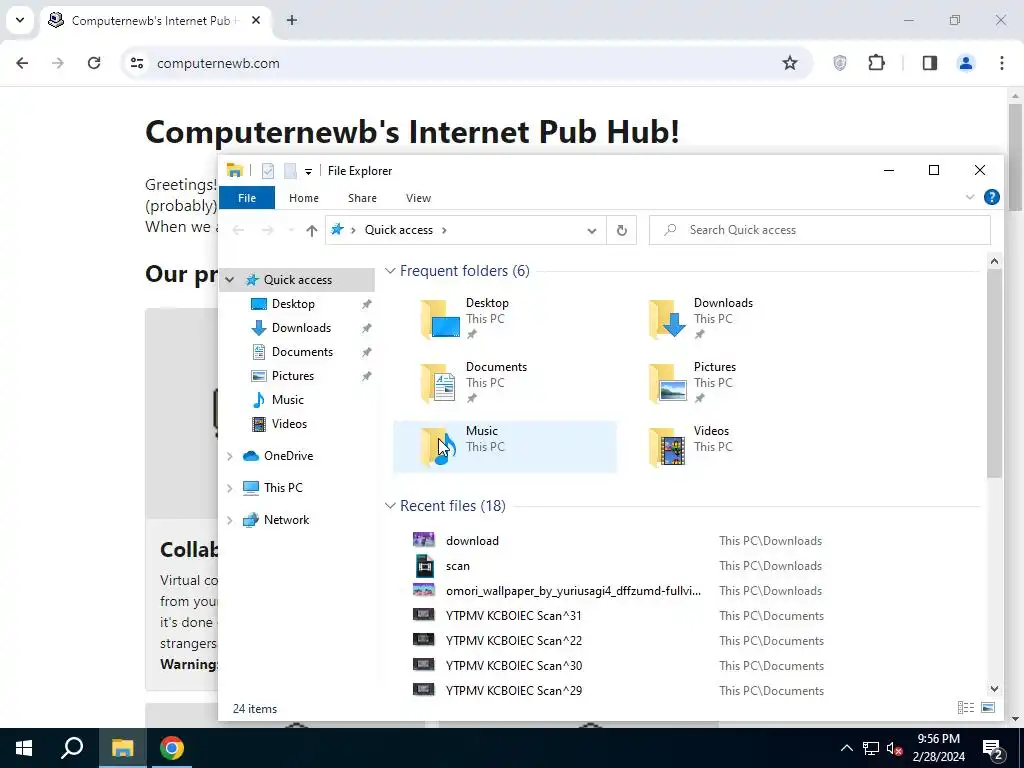Open the Share ribbon tab
The height and width of the screenshot is (768, 1024).
(362, 198)
